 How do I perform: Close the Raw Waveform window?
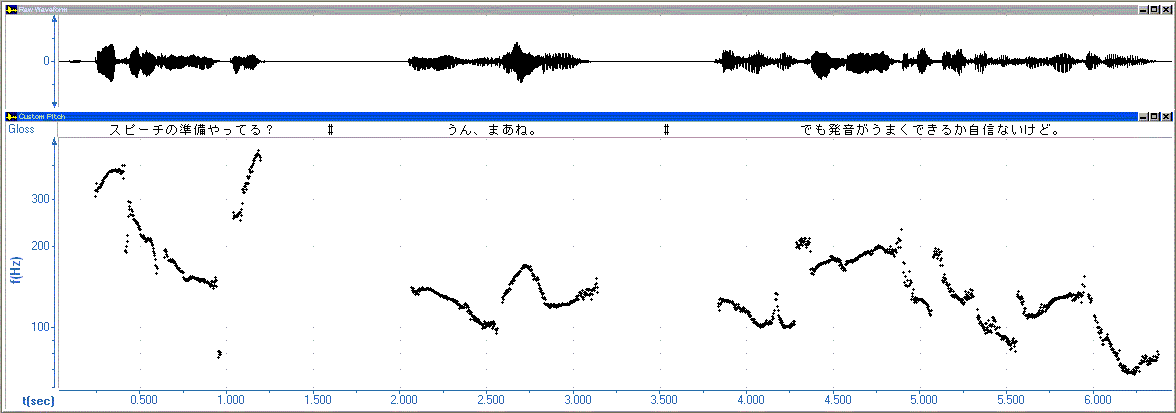tap(1166, 9)
